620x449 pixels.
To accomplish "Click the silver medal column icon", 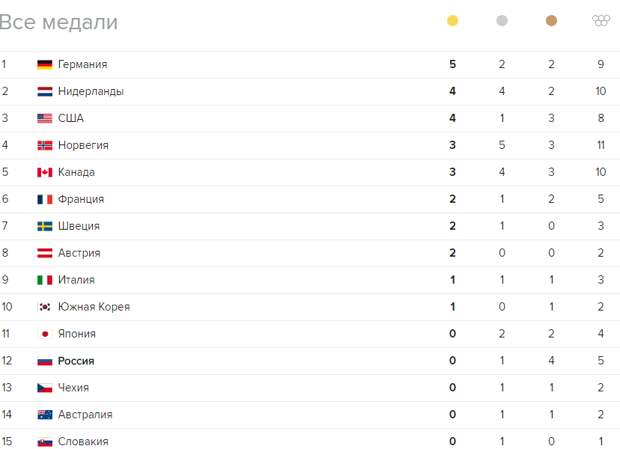I will point(502,21).
